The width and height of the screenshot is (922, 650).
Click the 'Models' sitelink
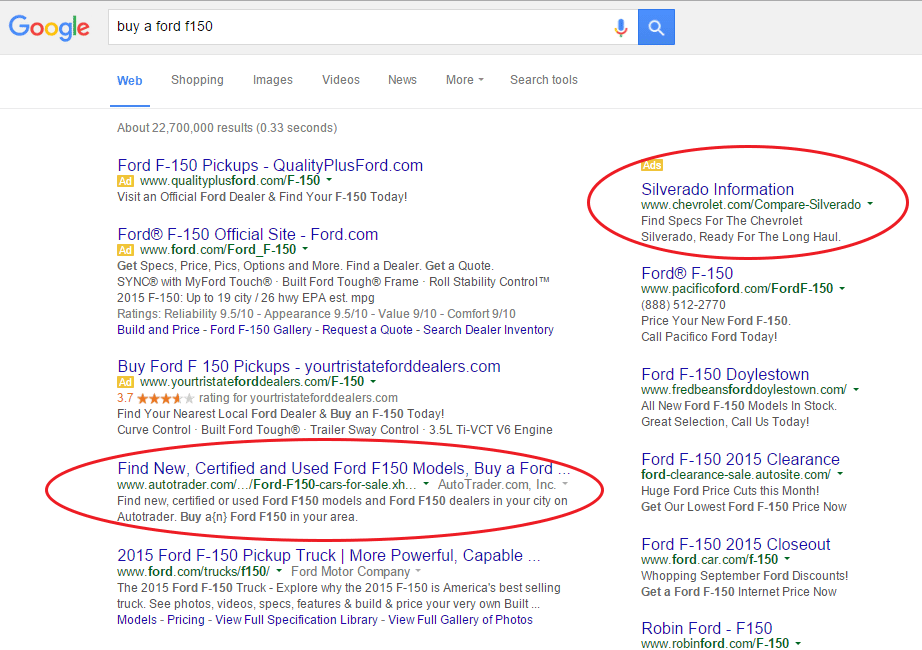point(137,620)
